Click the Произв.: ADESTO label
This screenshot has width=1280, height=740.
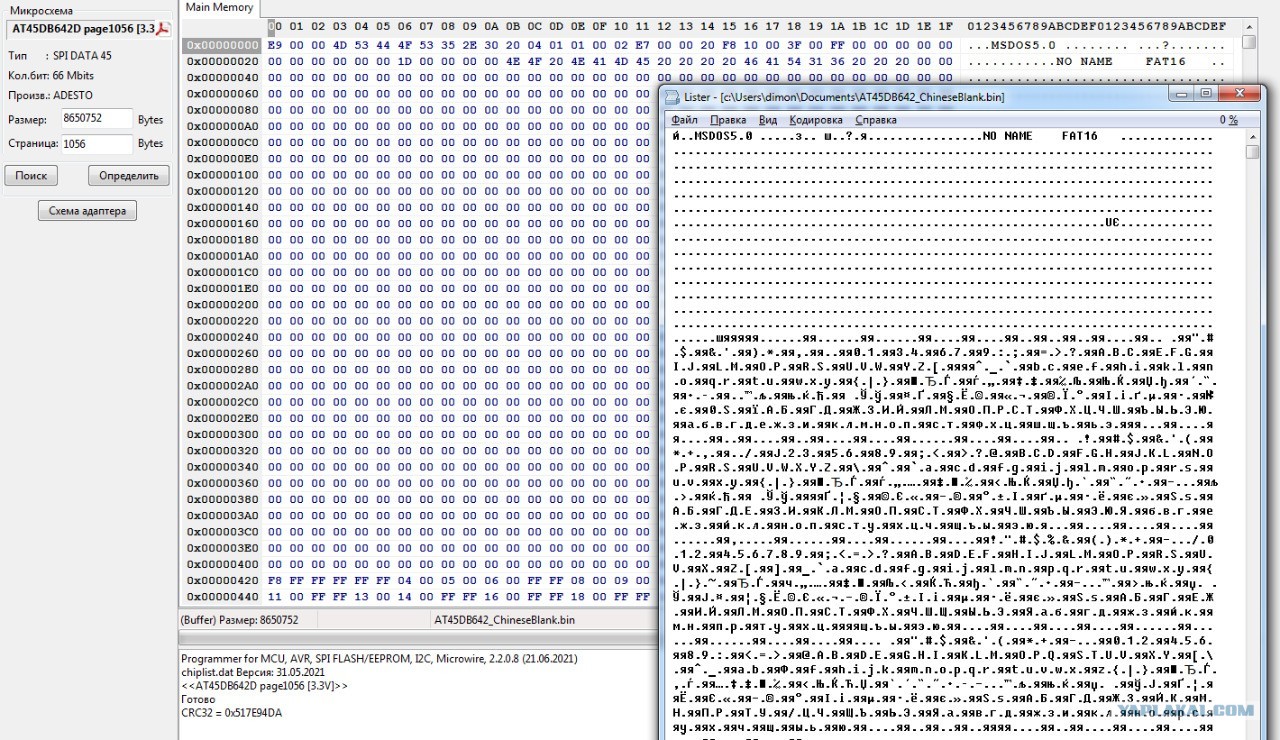[x=50, y=95]
